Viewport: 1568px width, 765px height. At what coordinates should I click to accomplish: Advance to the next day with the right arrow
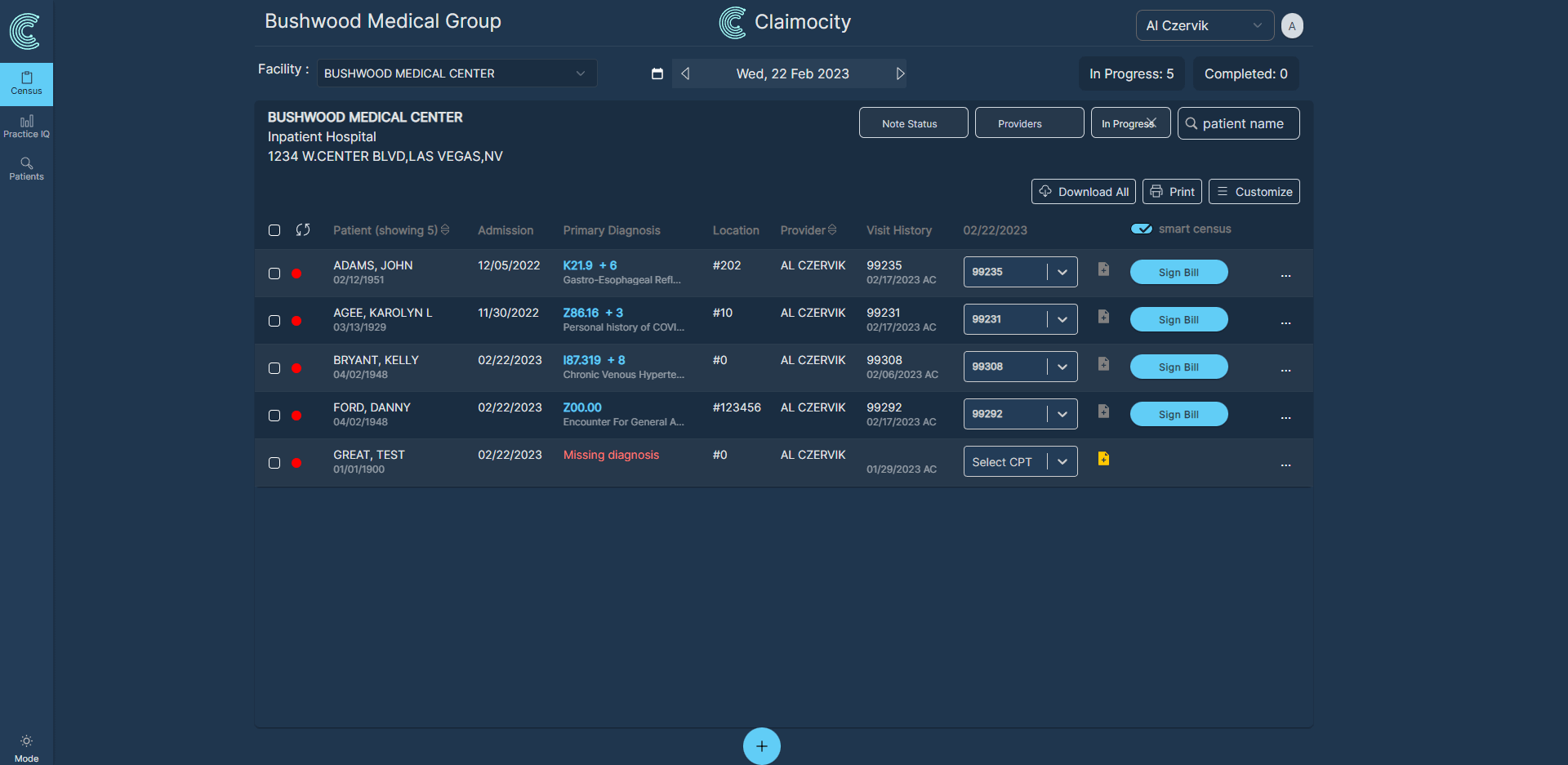(901, 73)
